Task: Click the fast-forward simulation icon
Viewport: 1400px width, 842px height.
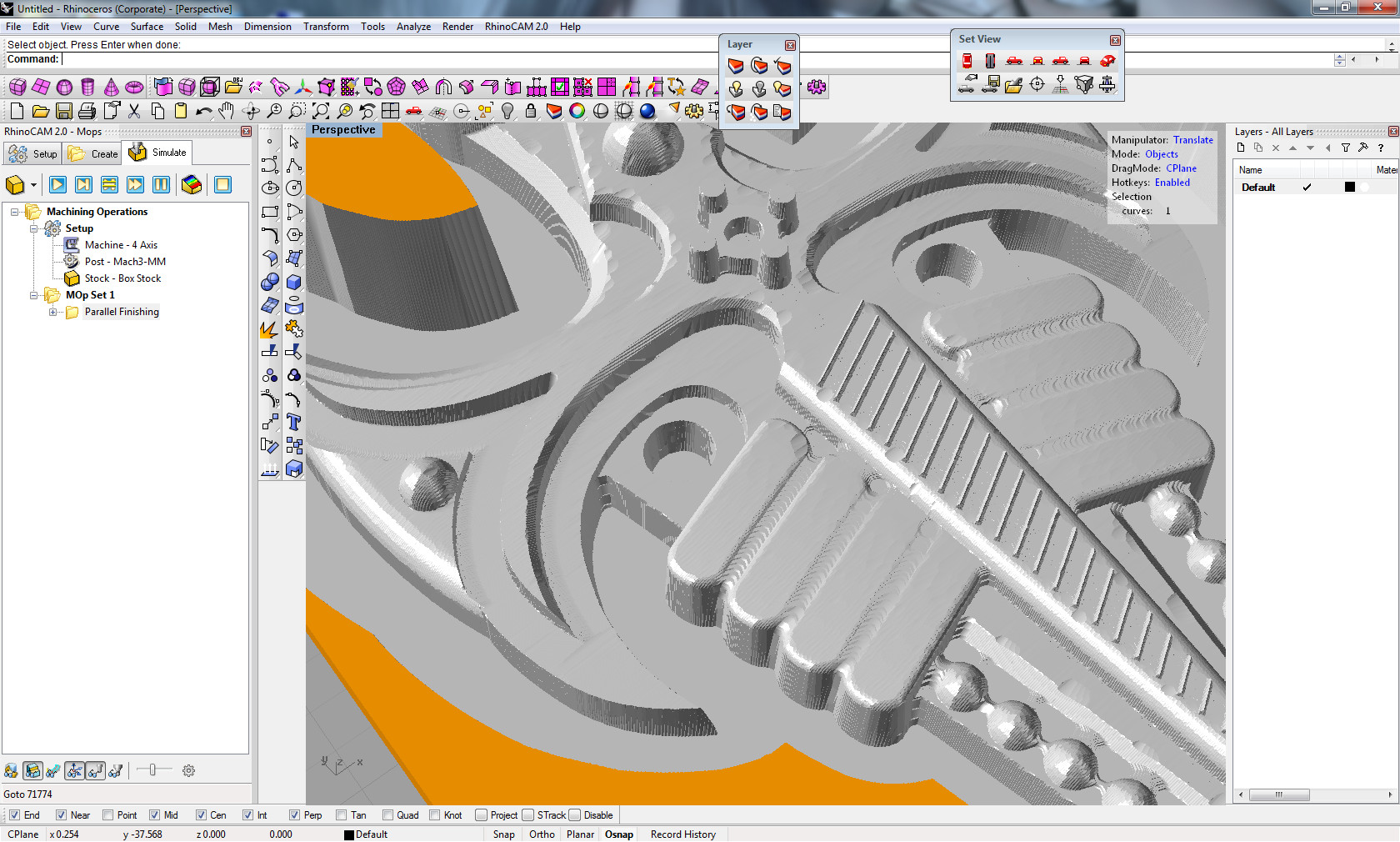Action: coord(135,185)
